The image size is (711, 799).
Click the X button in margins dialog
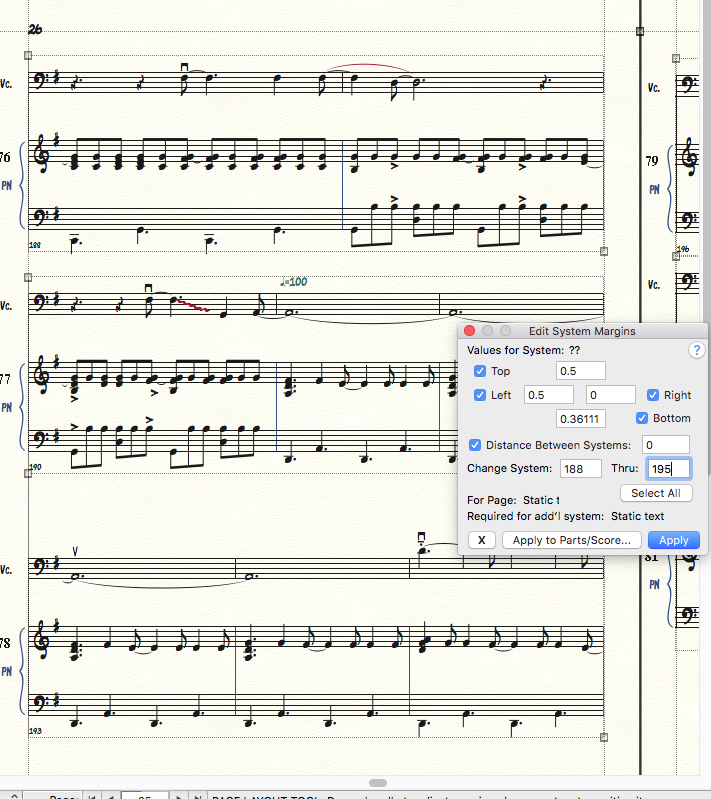point(482,540)
